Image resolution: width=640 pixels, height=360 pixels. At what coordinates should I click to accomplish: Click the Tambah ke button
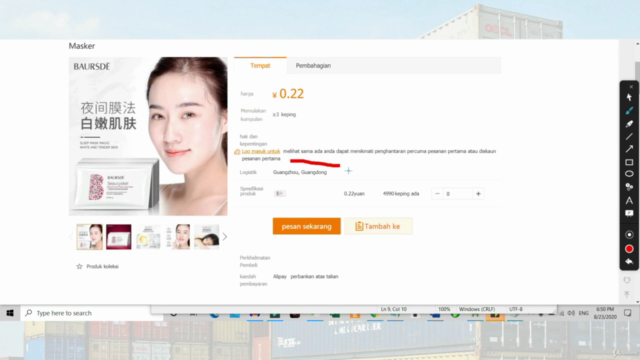[x=378, y=226]
